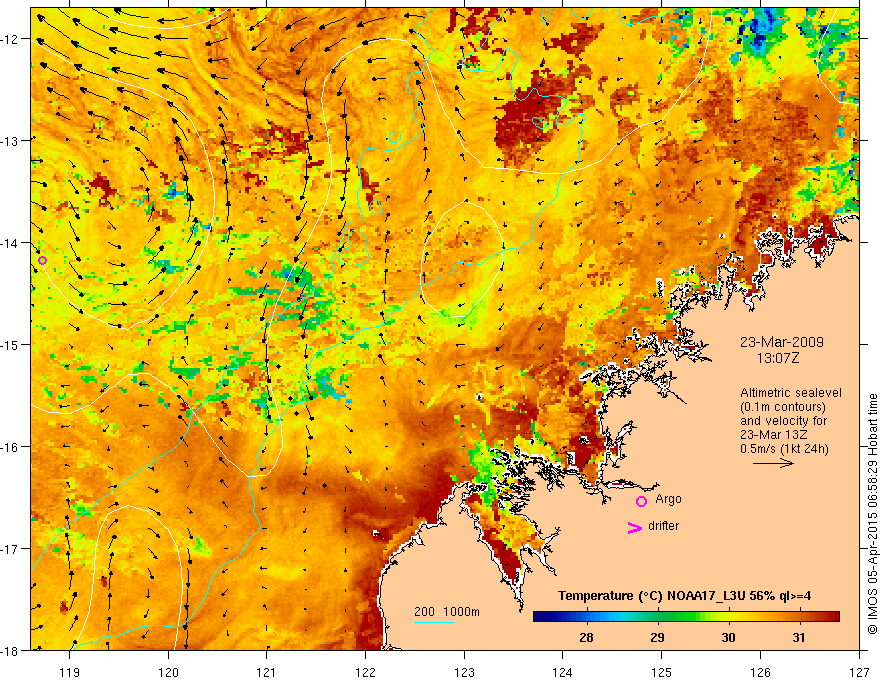880x680 pixels.
Task: Click longitude axis label 121
Action: 267,672
